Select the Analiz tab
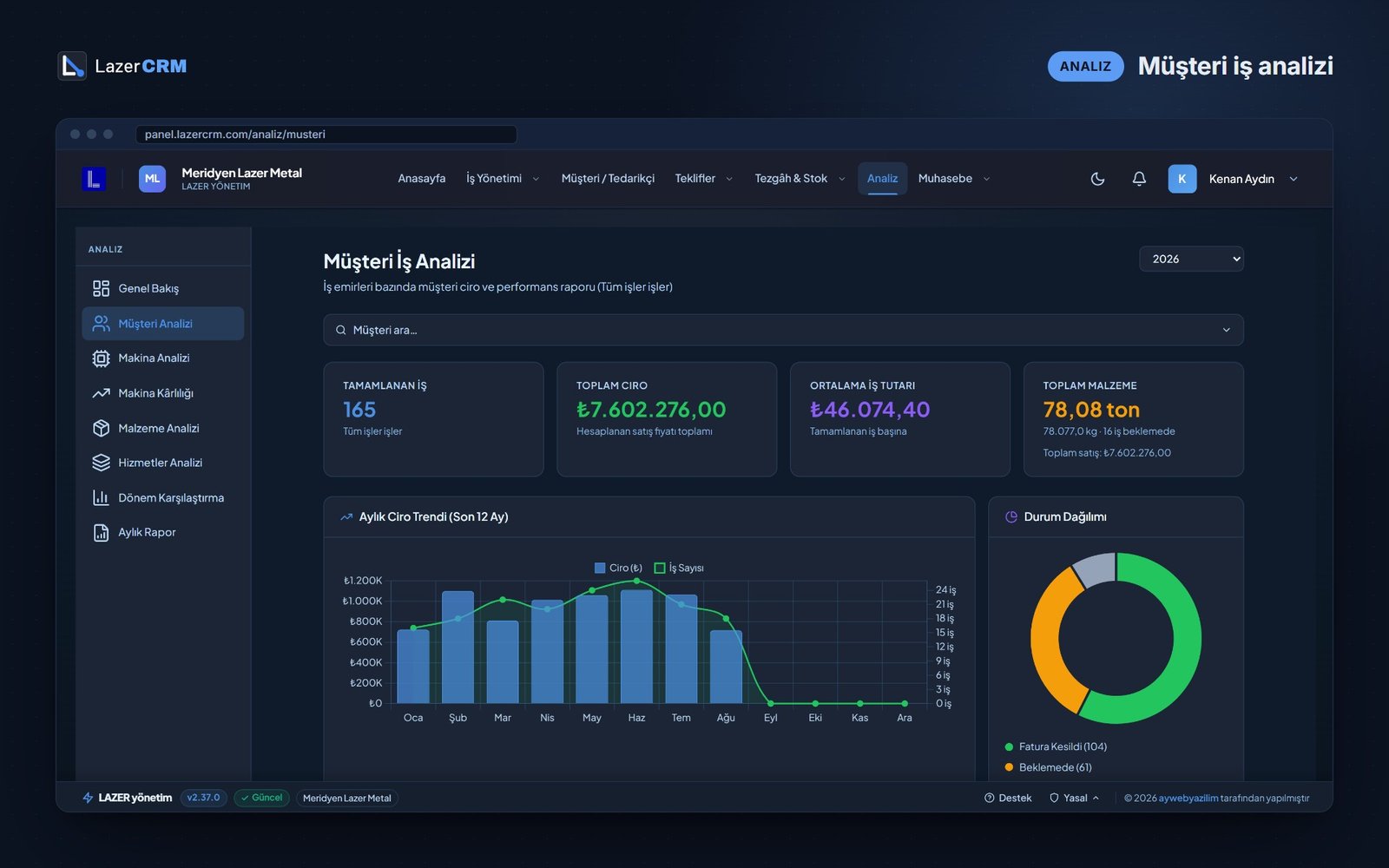Viewport: 1389px width, 868px height. 882,179
